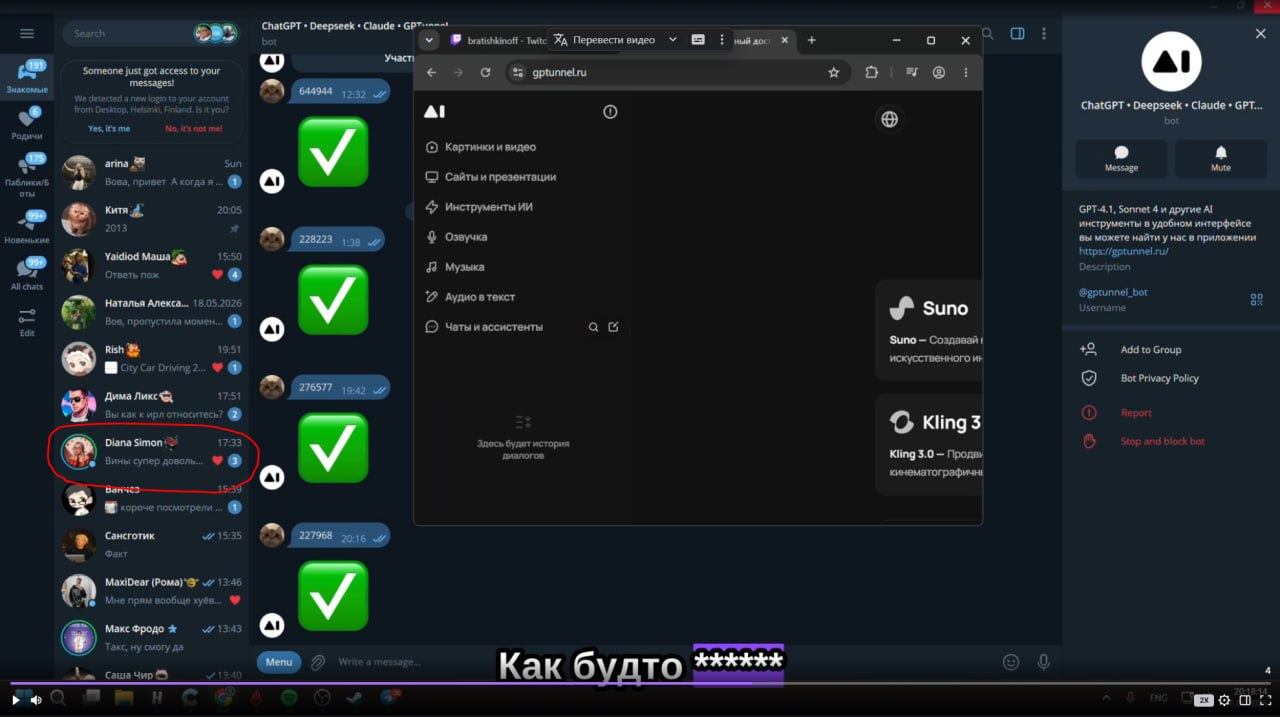Image resolution: width=1280 pixels, height=717 pixels.
Task: Open translate bar three-dot options
Action: 722,40
